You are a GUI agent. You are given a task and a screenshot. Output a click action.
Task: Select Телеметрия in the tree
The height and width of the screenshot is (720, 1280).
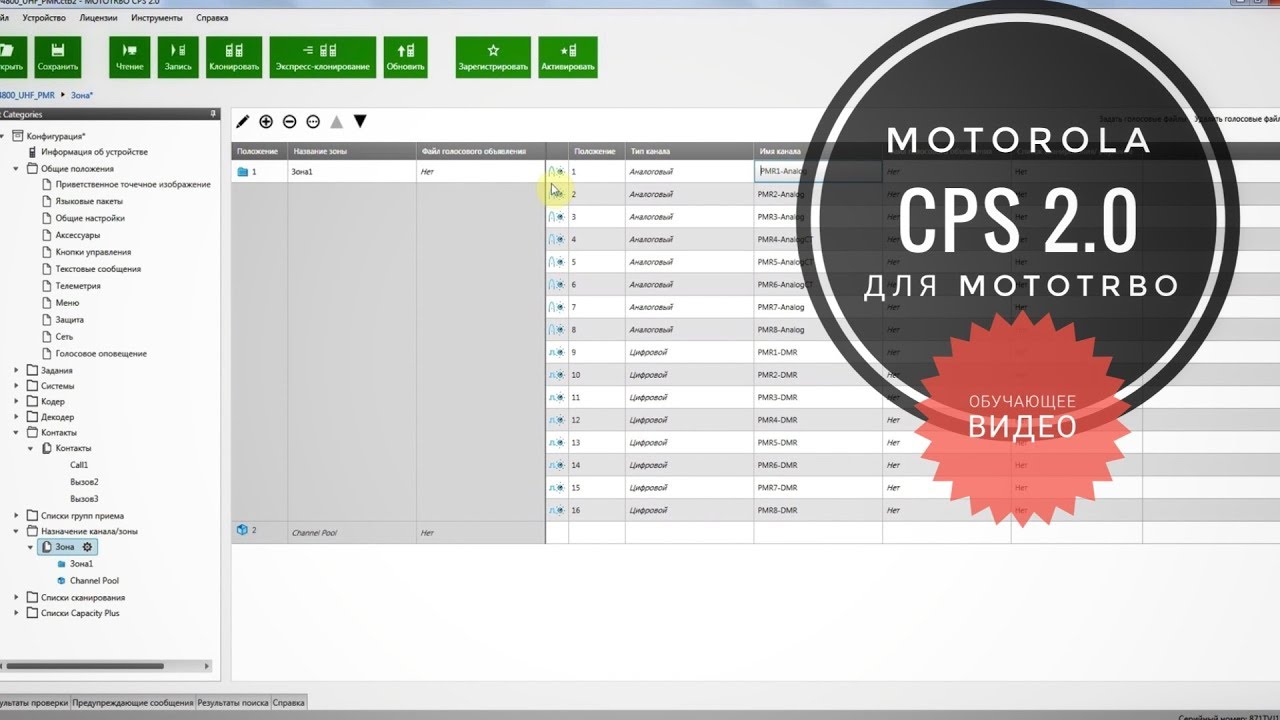tap(78, 286)
